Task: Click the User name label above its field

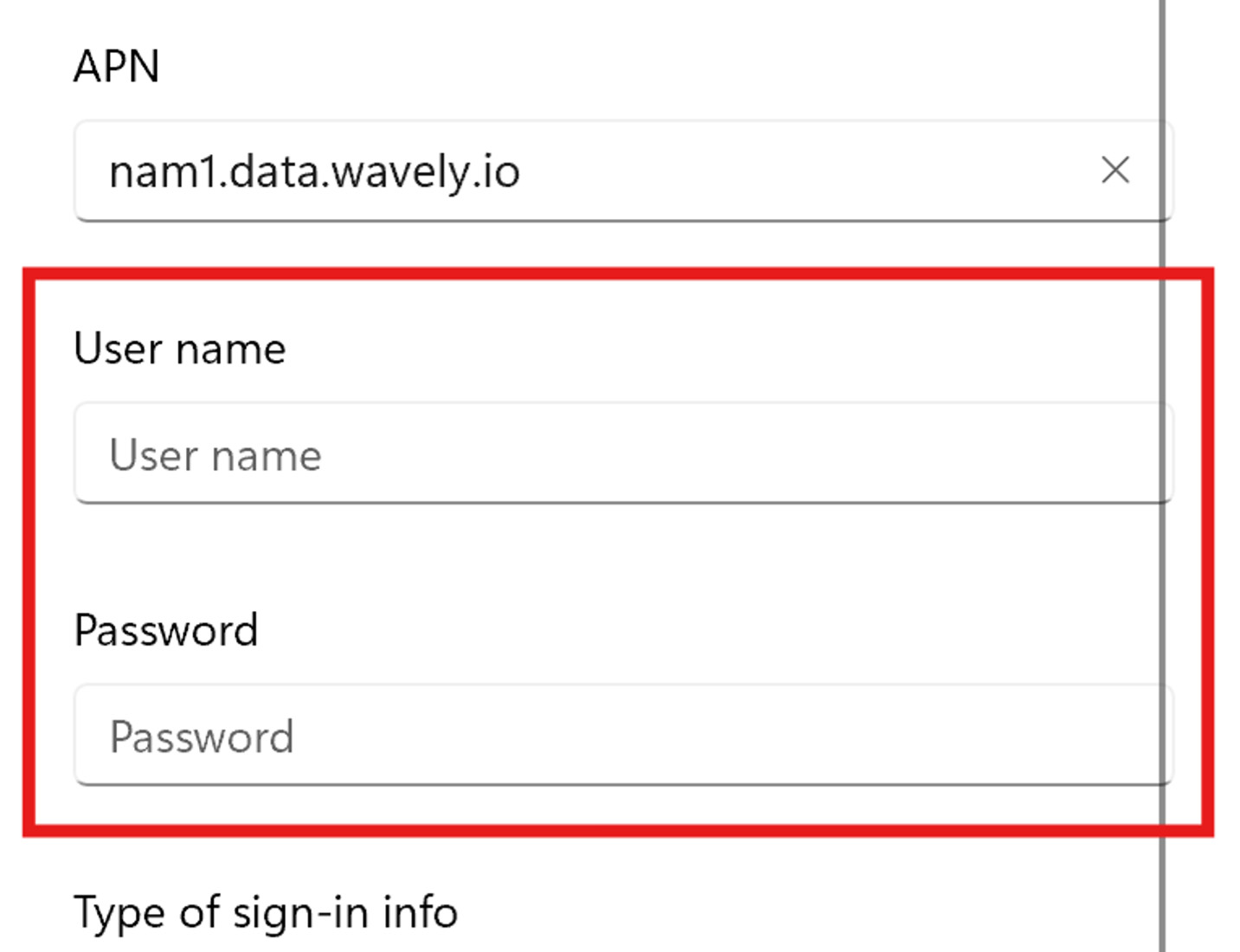Action: coord(180,349)
